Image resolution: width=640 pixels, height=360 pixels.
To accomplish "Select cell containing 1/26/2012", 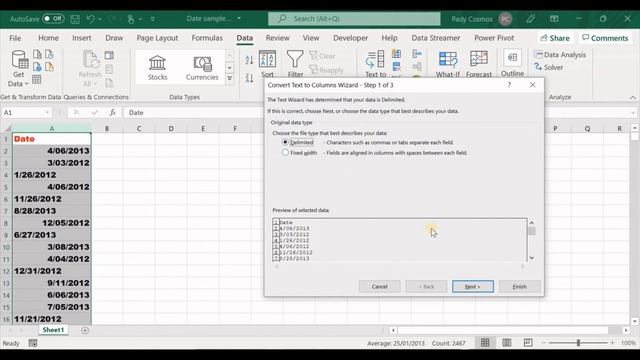I will coord(51,175).
